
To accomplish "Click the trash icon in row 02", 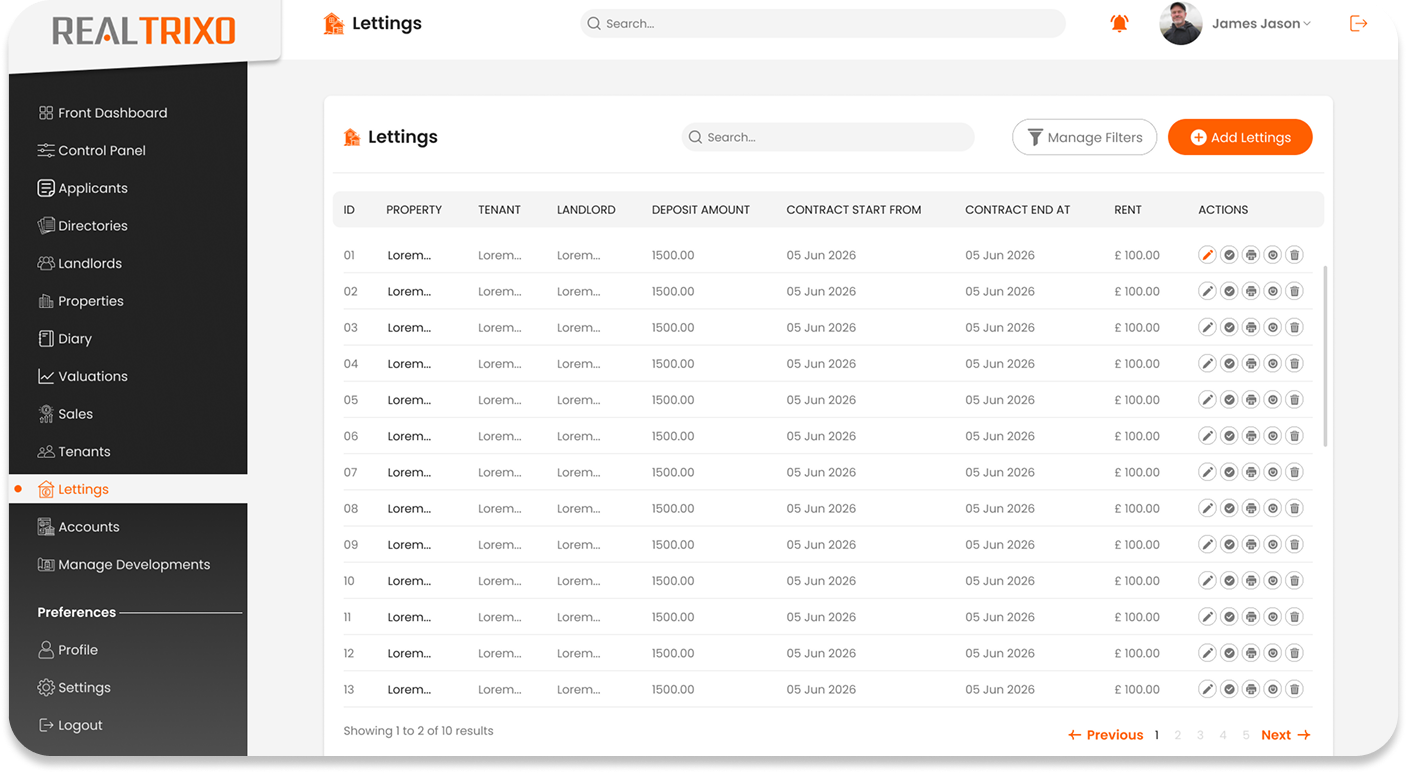I will (1294, 291).
